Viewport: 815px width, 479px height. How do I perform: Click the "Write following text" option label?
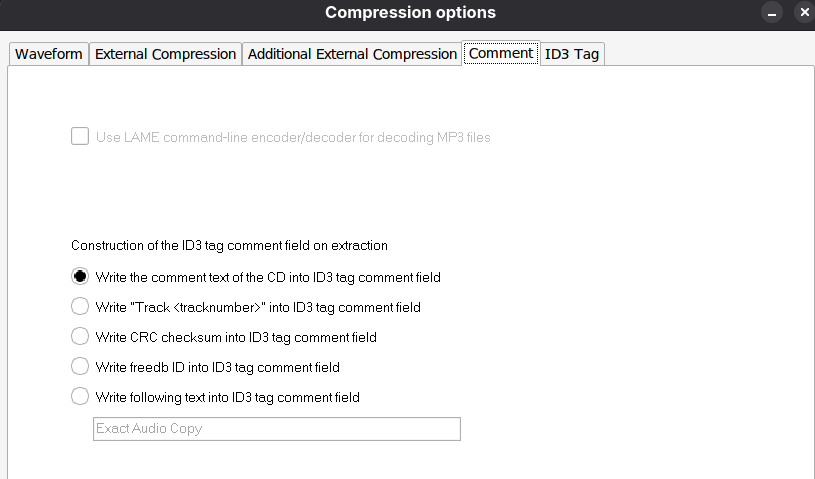[x=228, y=397]
